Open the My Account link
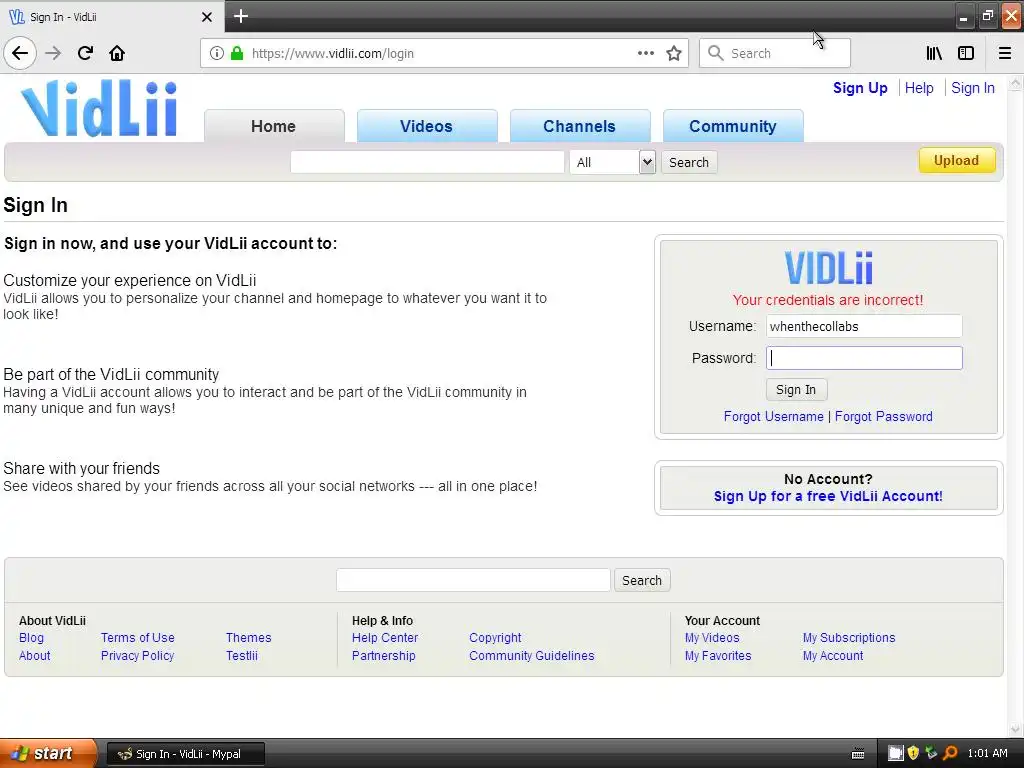Image resolution: width=1024 pixels, height=768 pixels. pyautogui.click(x=833, y=656)
